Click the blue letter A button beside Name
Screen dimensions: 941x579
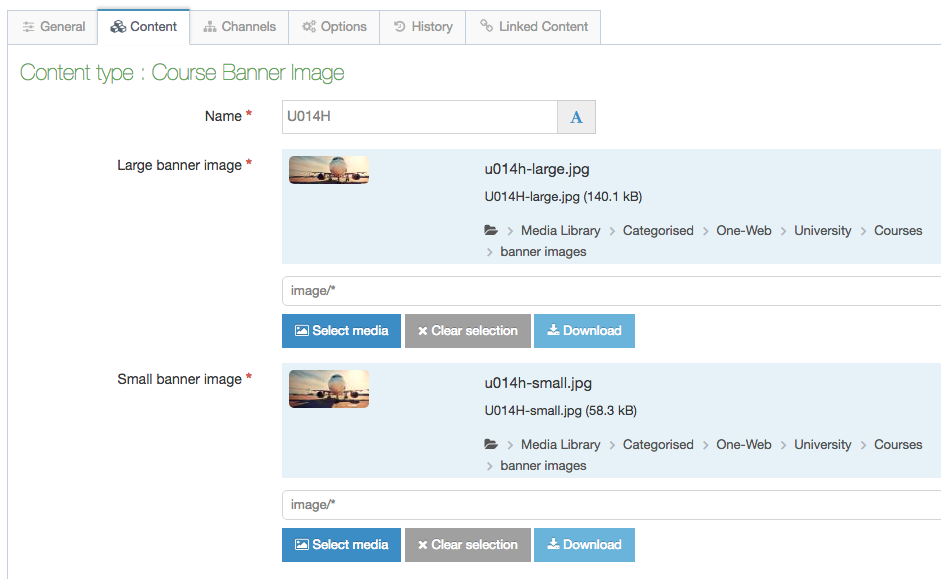click(576, 117)
